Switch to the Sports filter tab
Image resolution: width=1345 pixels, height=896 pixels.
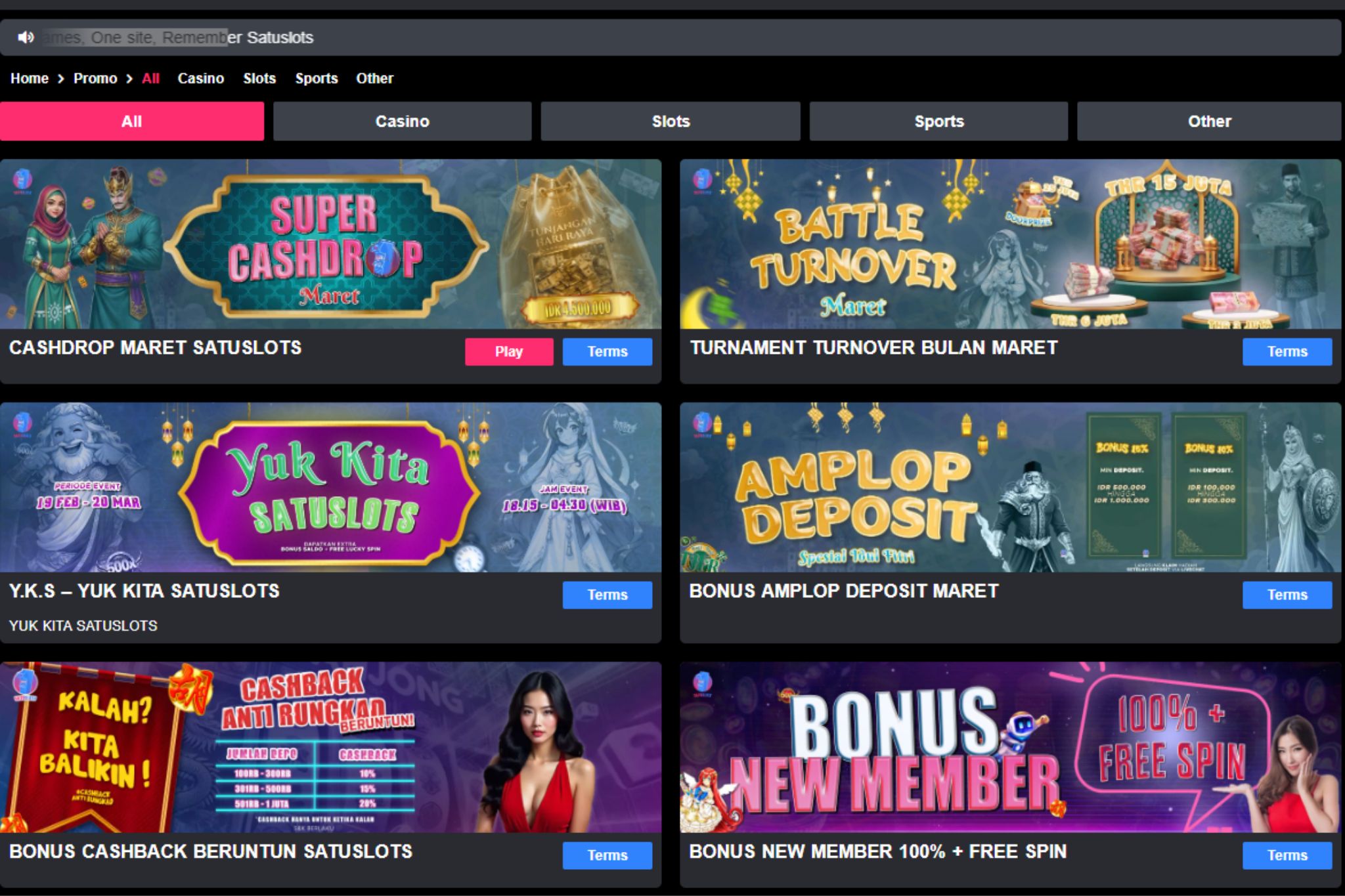(939, 121)
